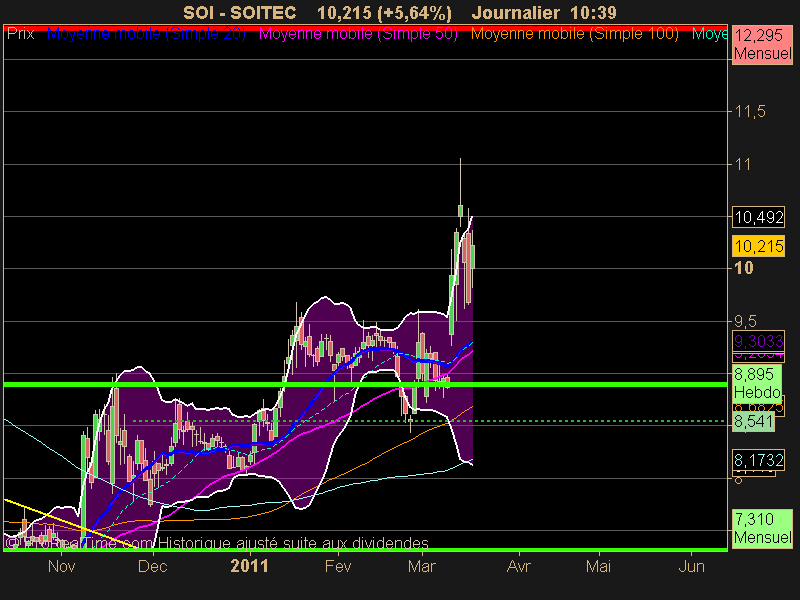Click the 8,541 dotted level label
Viewport: 800px width, 600px height.
754,421
